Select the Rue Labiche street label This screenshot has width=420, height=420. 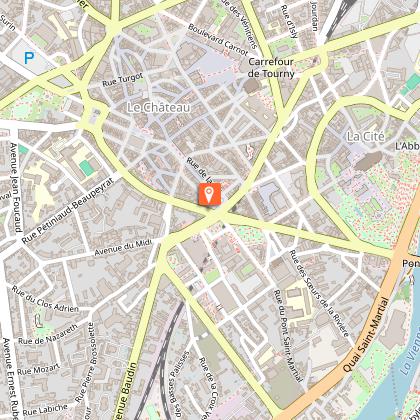pyautogui.click(x=45, y=410)
